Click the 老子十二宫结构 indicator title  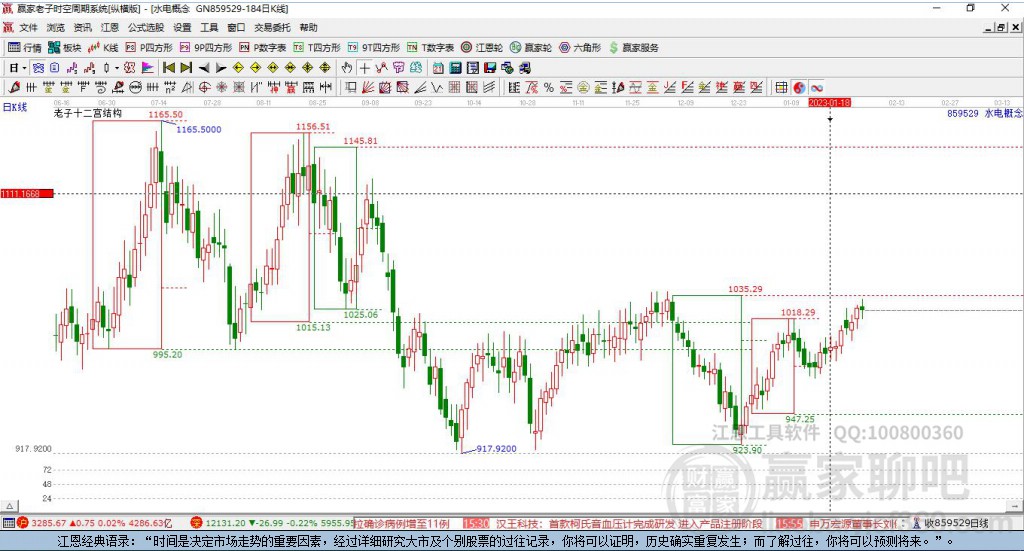(88, 113)
